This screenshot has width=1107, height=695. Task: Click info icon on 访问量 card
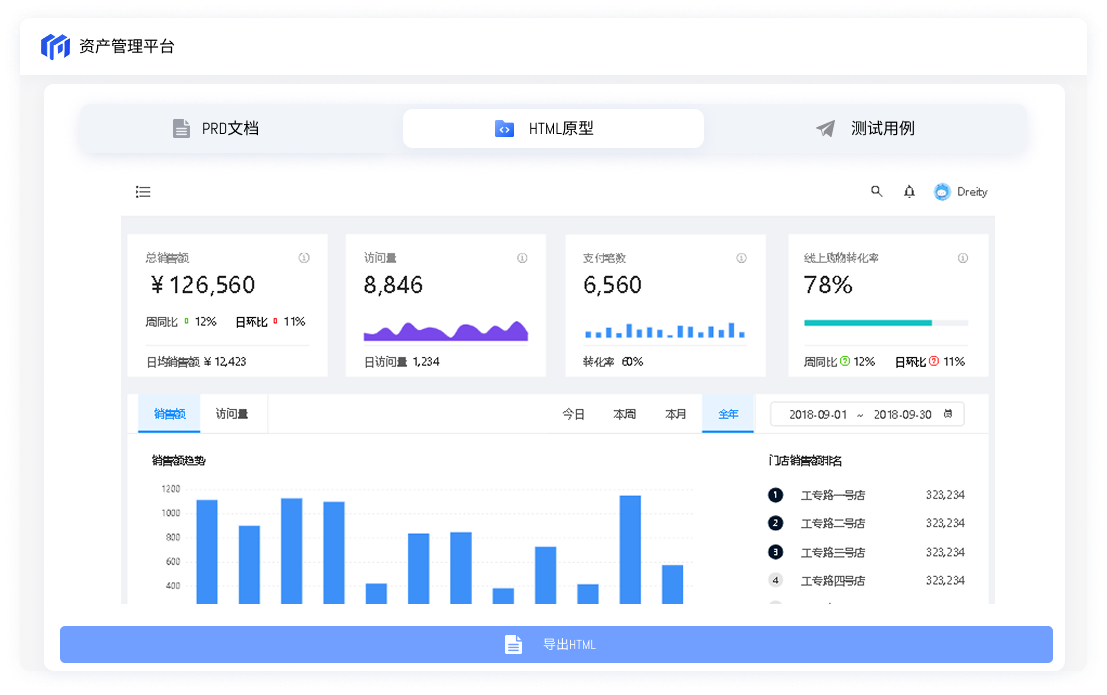(x=522, y=258)
